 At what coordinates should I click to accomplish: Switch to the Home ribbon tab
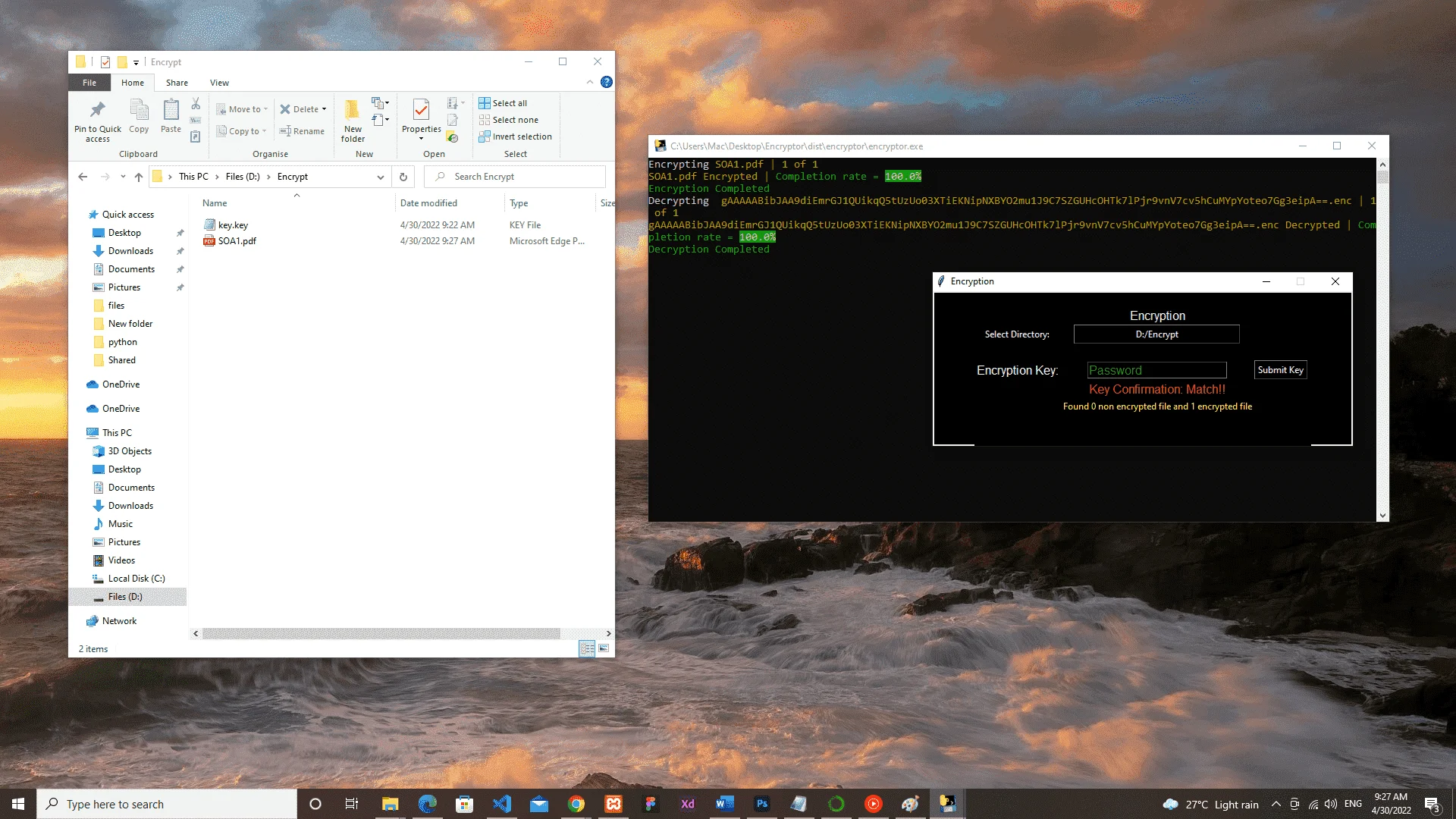click(x=133, y=83)
